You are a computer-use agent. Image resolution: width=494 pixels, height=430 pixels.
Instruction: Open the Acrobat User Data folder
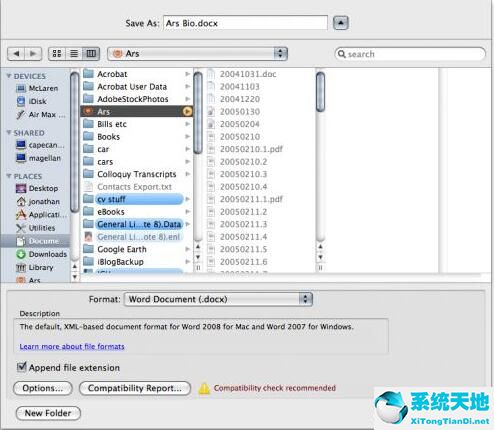[x=136, y=87]
